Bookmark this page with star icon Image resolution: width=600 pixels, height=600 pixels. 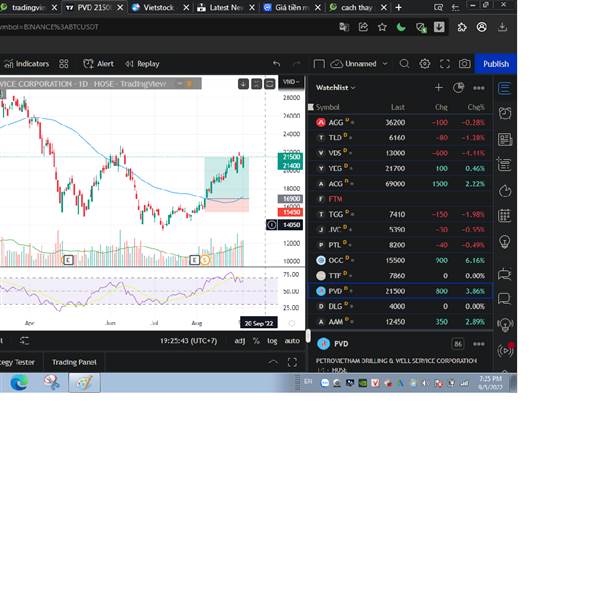coord(382,27)
